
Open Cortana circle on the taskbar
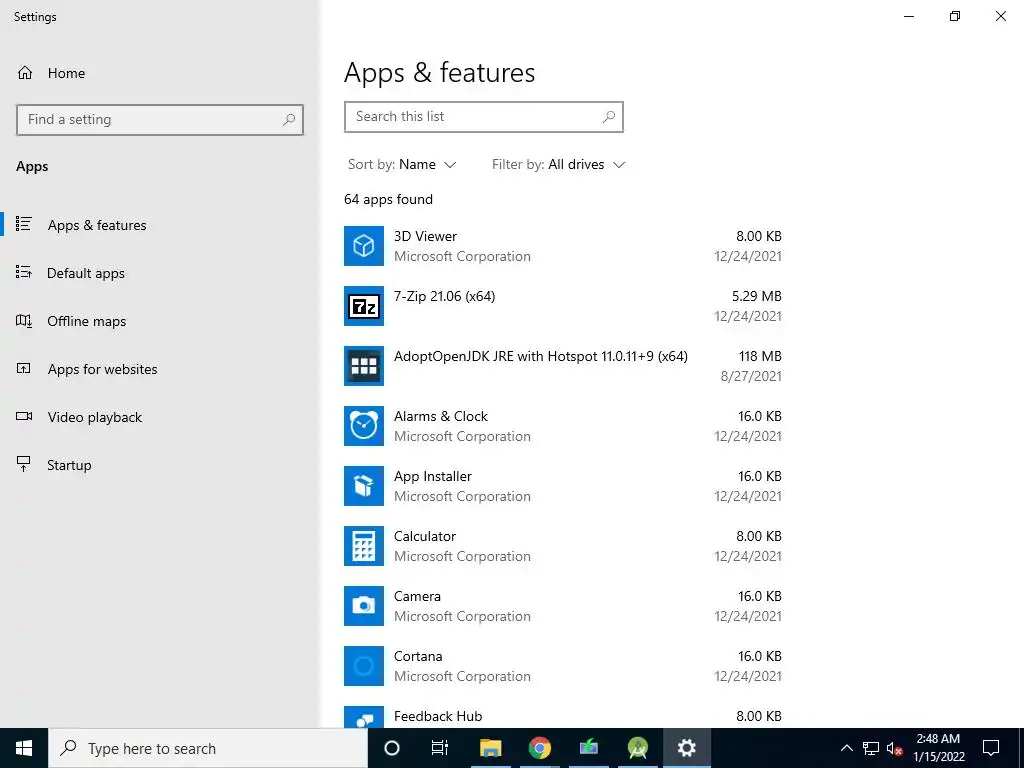392,748
